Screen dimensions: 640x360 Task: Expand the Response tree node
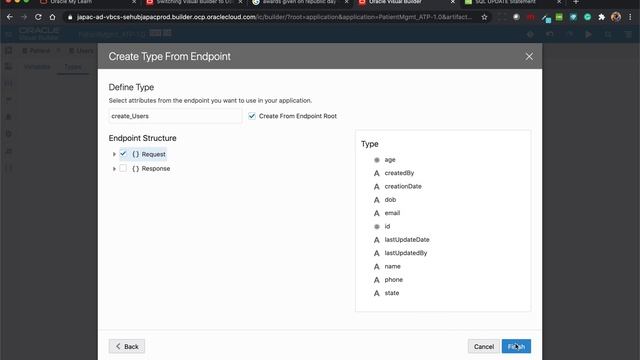pos(114,169)
